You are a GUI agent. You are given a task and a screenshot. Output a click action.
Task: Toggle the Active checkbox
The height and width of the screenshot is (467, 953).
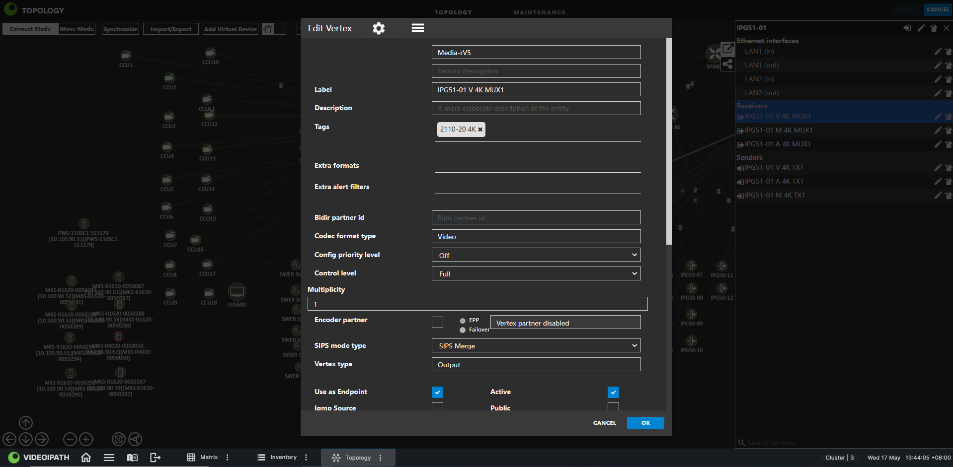coord(613,392)
